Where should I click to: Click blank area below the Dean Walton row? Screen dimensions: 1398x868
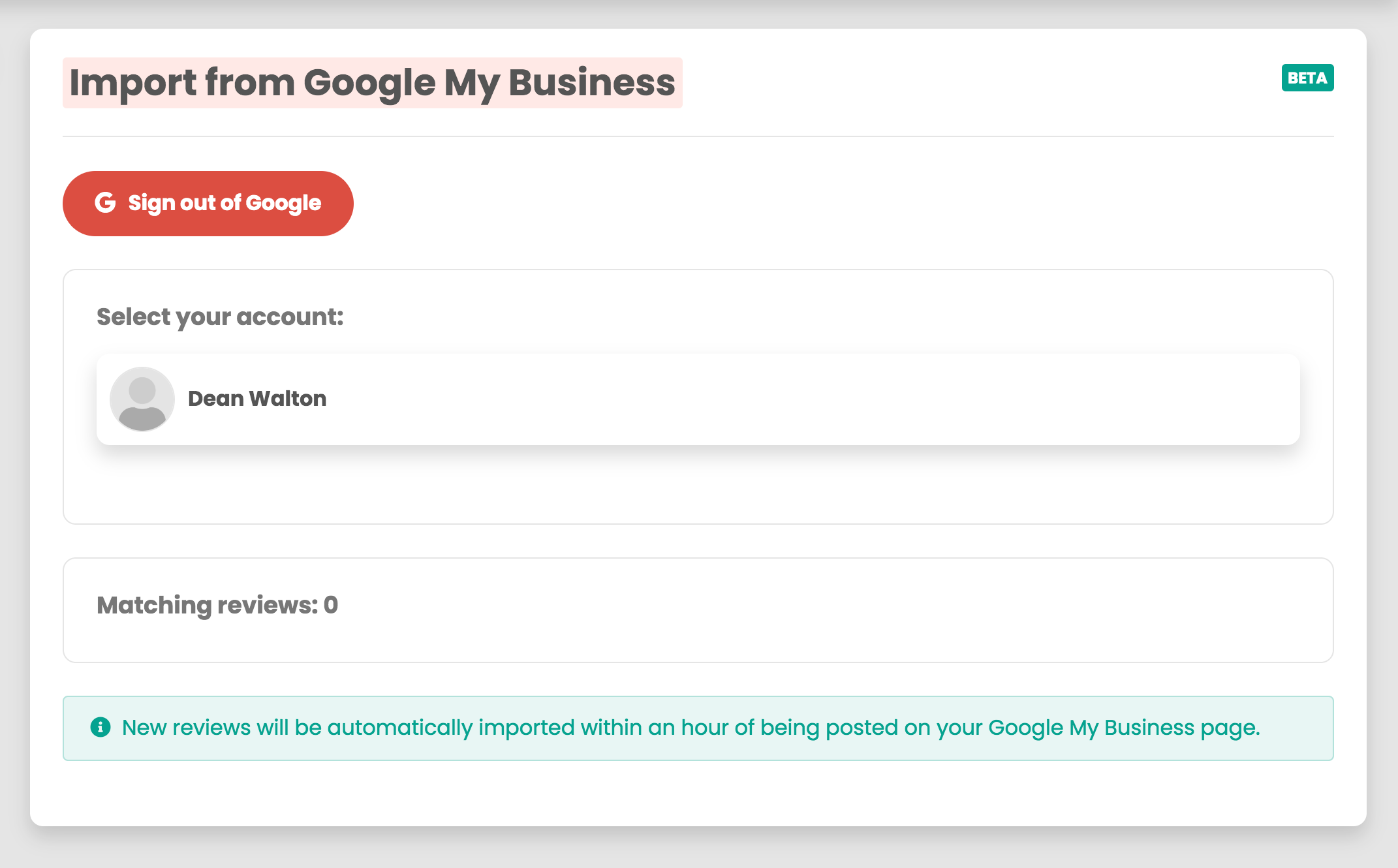coord(698,486)
